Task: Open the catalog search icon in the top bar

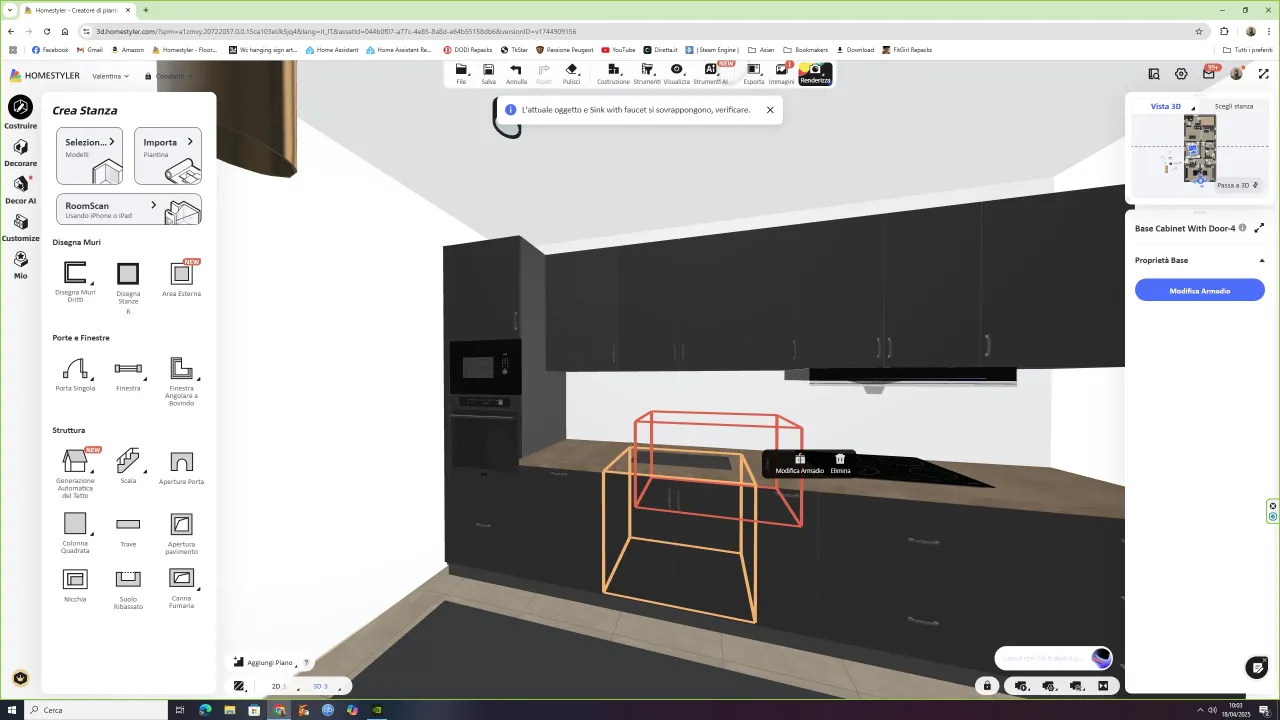Action: pos(1154,74)
